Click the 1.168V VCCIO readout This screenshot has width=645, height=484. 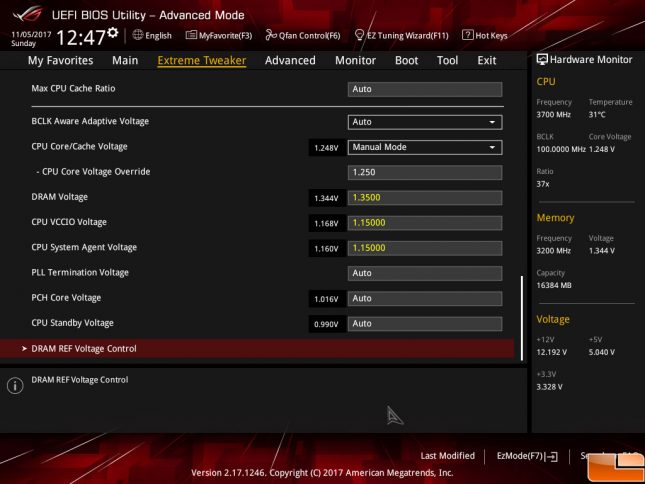tap(327, 223)
